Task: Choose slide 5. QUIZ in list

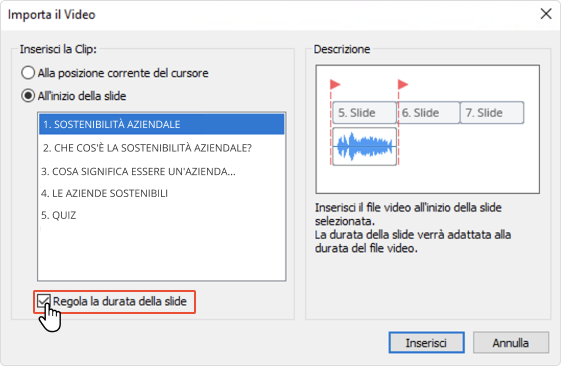Action: [162, 215]
